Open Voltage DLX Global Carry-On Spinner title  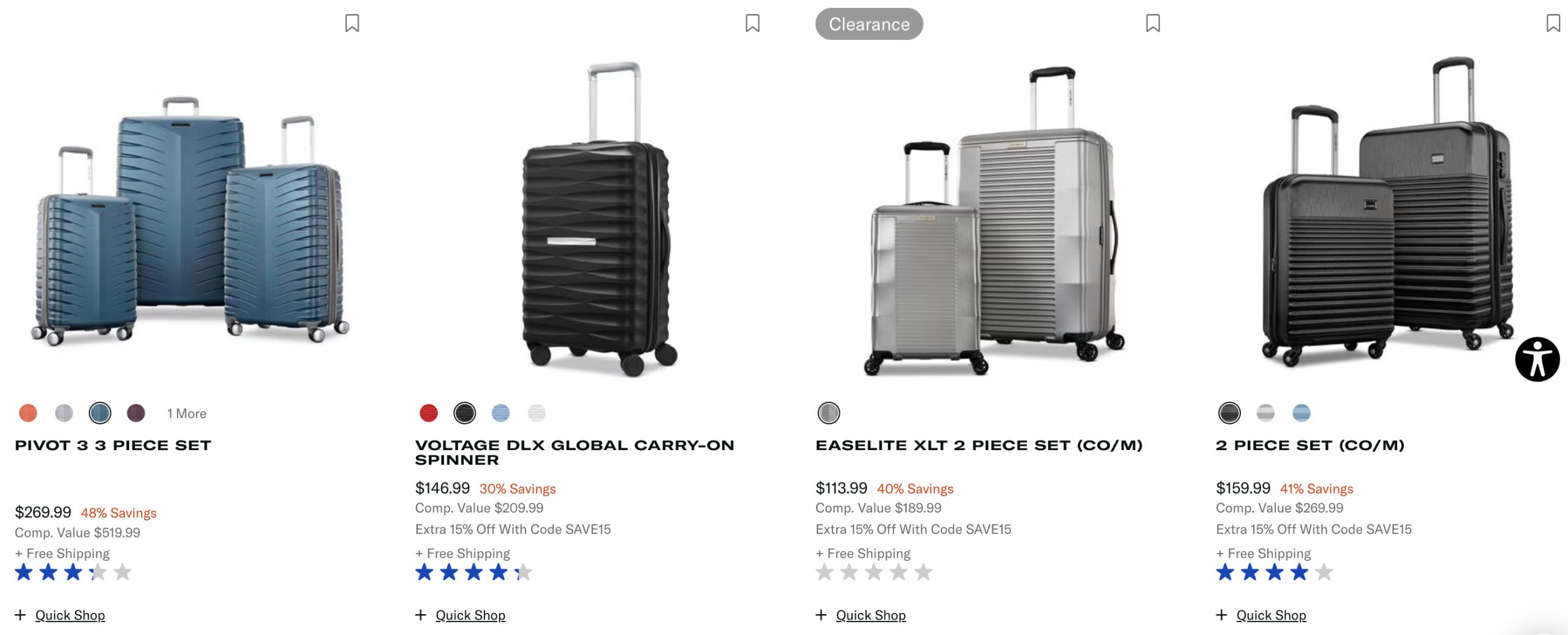(574, 453)
